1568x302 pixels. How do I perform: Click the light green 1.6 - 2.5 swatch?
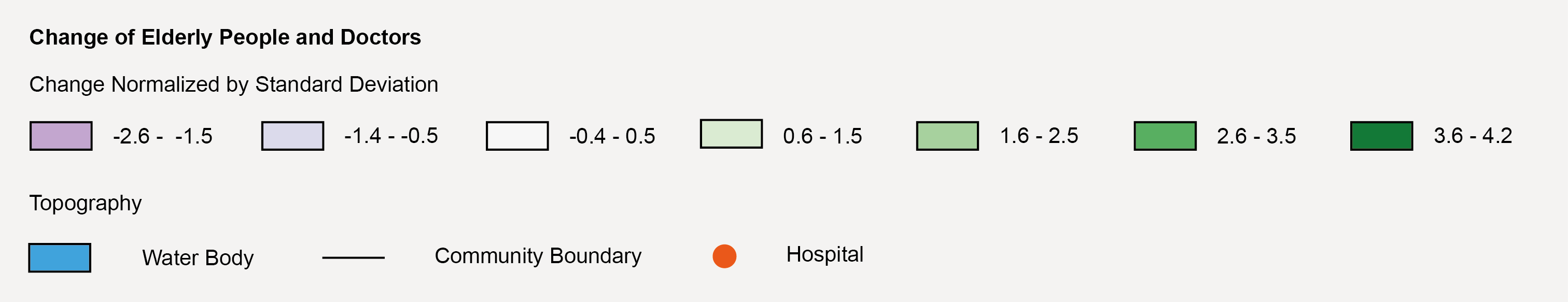coord(947,136)
